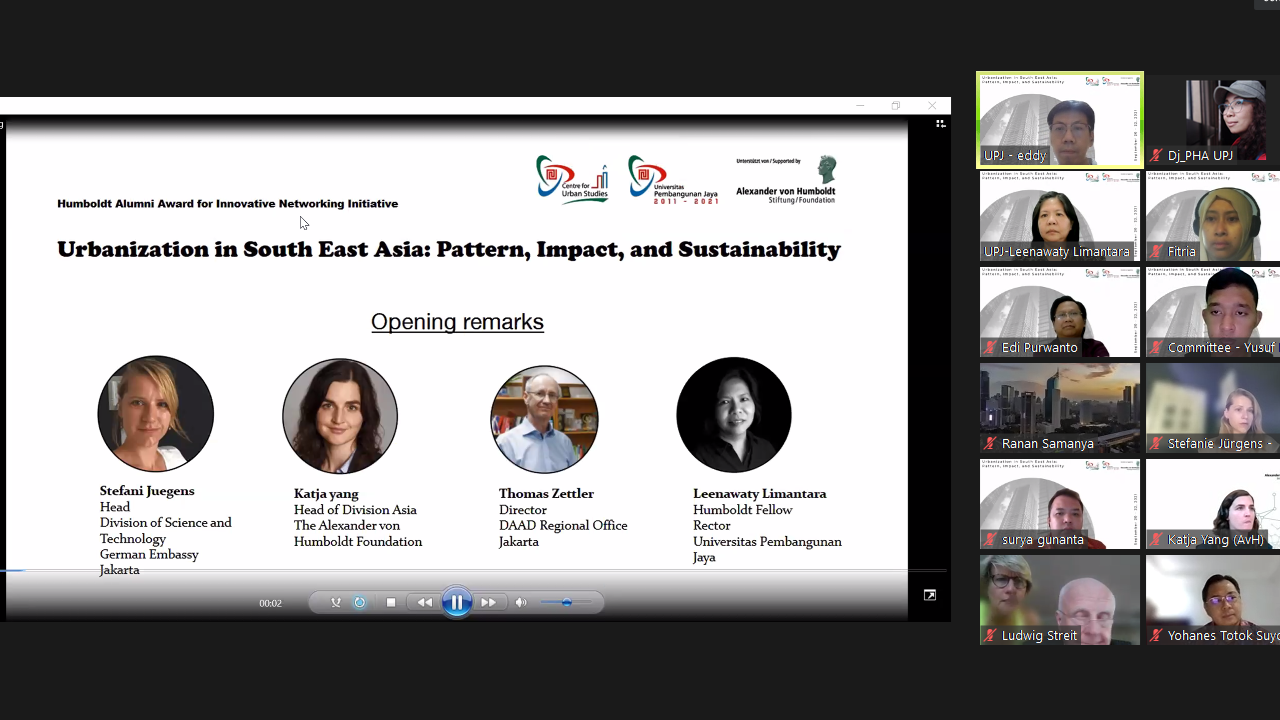Stop the media playback

391,602
